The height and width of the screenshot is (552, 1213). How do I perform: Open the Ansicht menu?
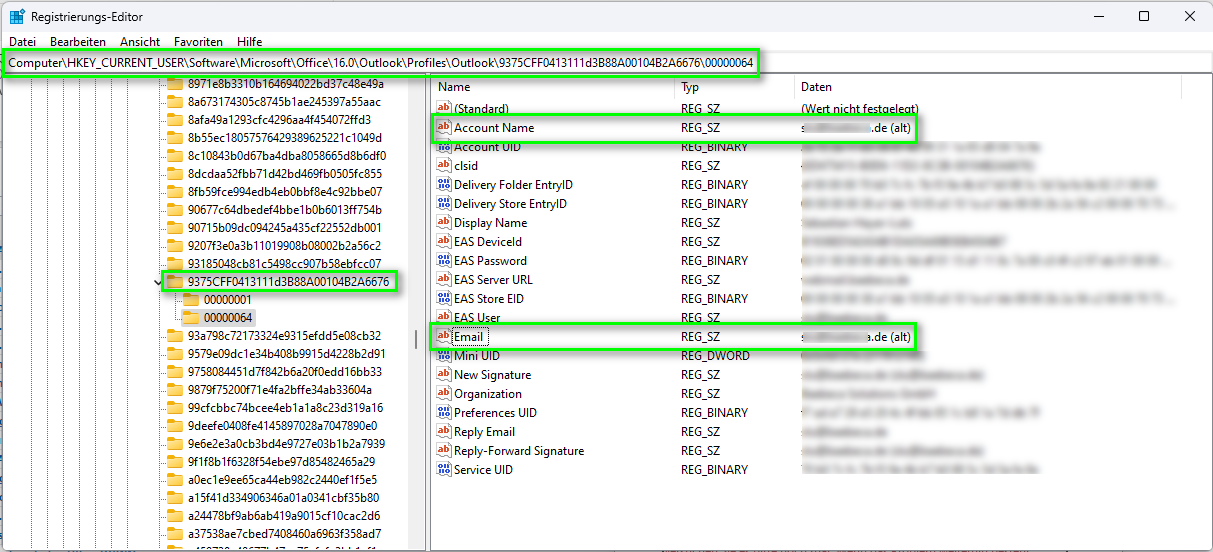point(140,42)
